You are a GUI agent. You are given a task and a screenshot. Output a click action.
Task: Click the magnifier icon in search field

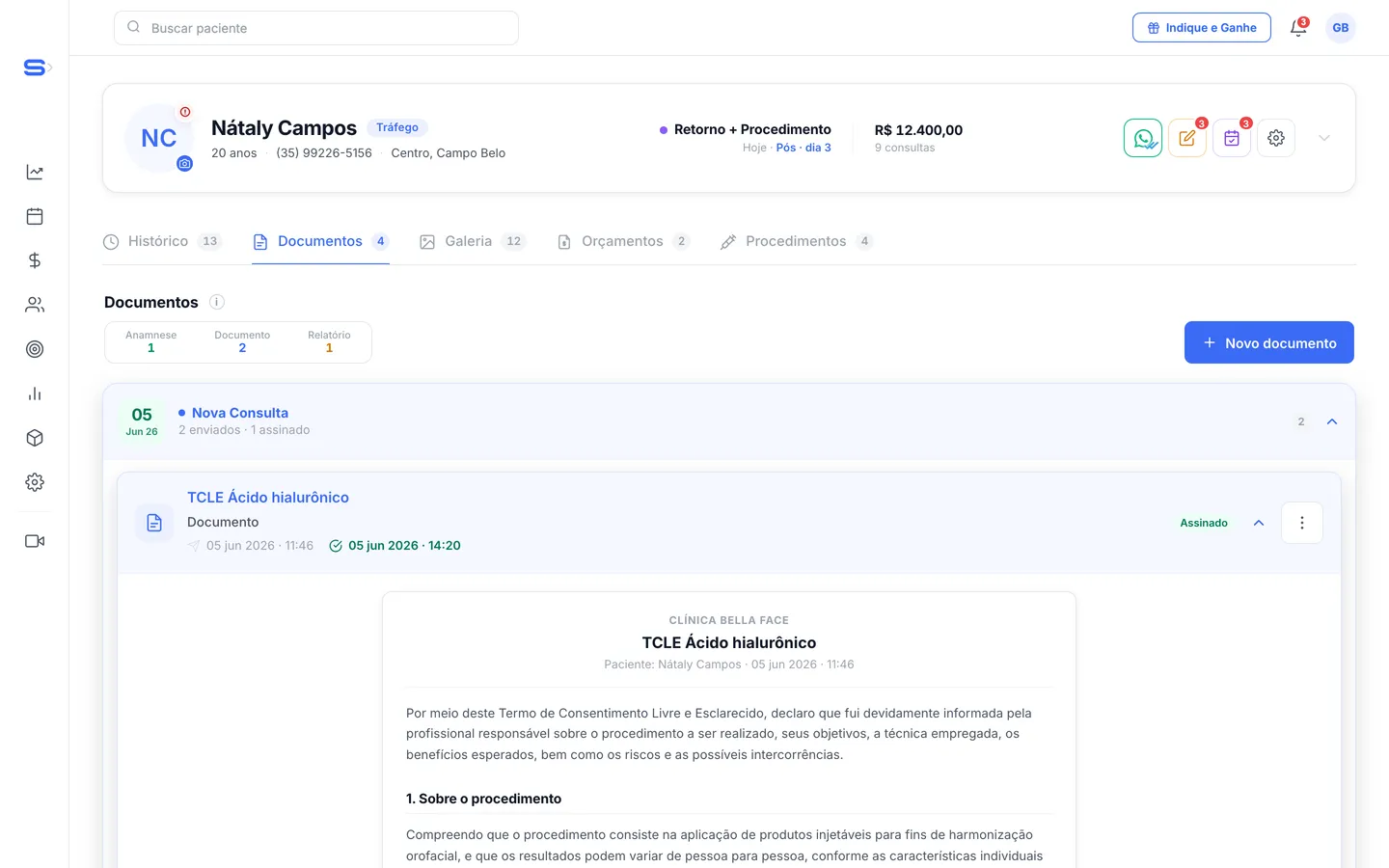click(x=134, y=27)
